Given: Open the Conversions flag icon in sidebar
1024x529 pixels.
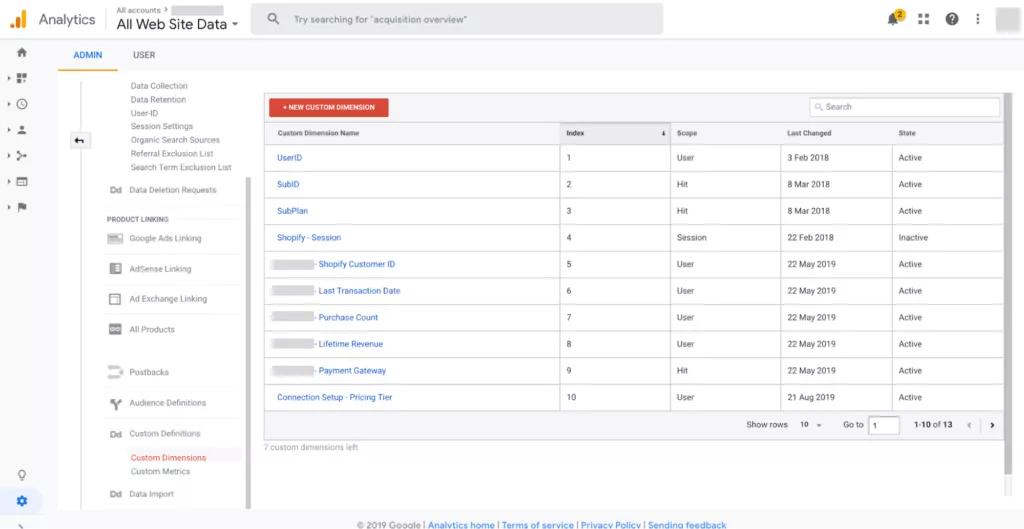Looking at the screenshot, I should [x=22, y=207].
